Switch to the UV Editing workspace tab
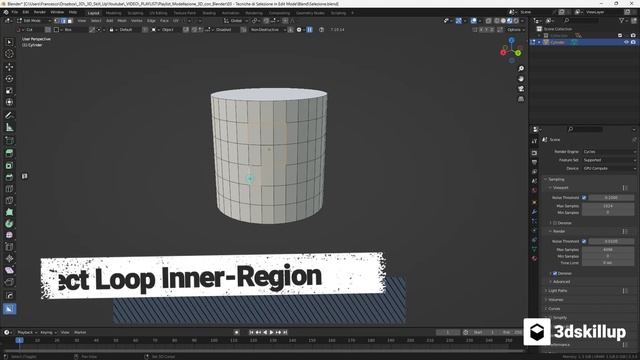 (x=158, y=13)
